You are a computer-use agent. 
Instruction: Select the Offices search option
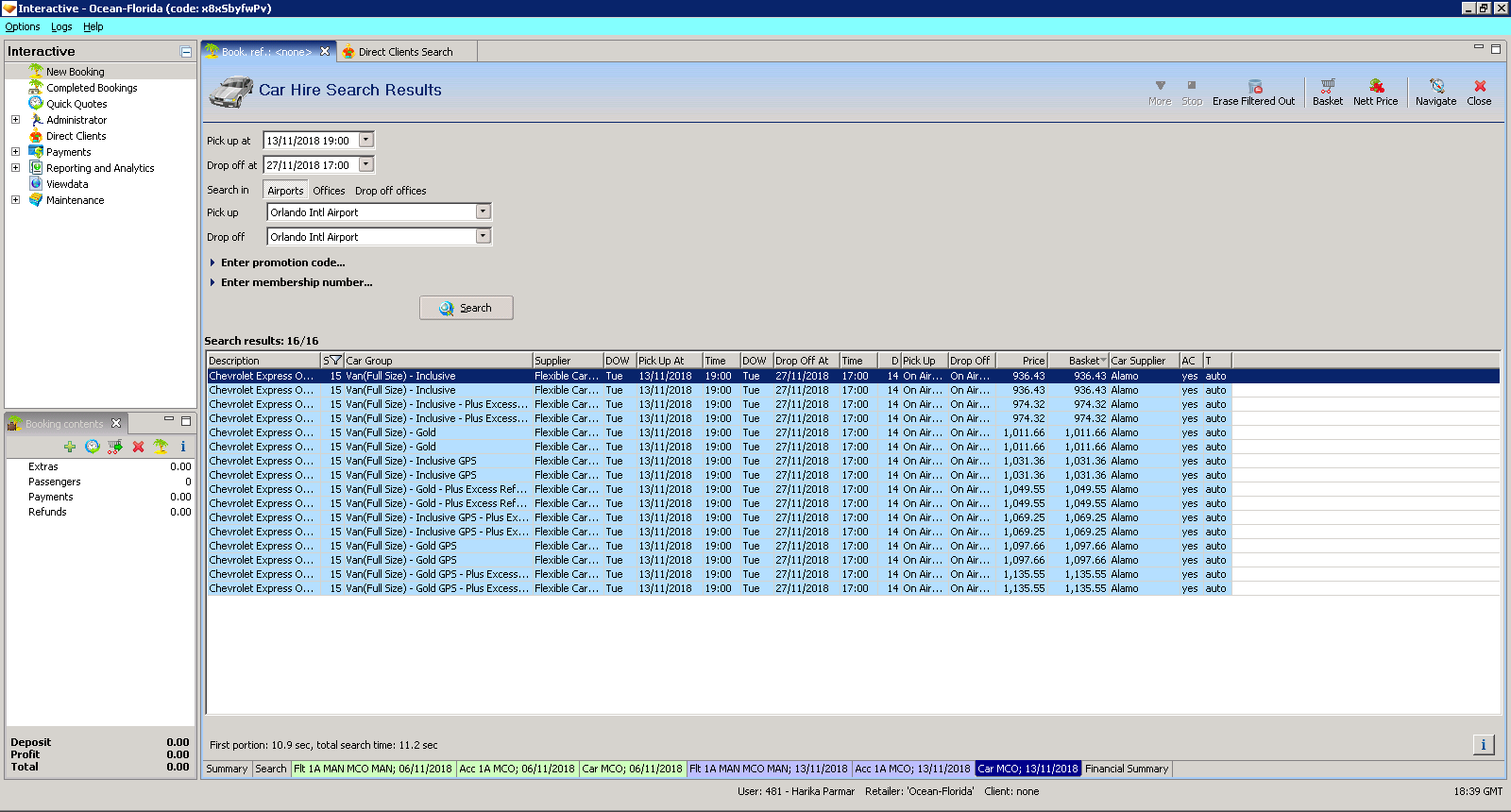point(329,191)
